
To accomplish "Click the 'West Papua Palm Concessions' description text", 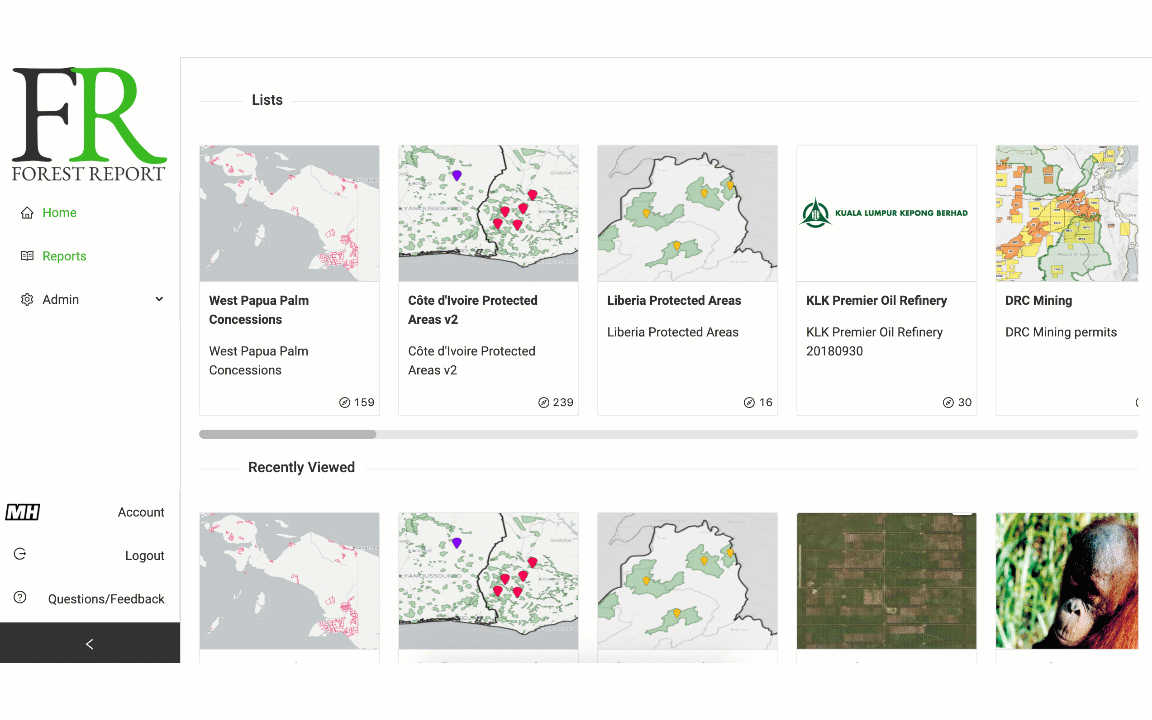I will 259,361.
